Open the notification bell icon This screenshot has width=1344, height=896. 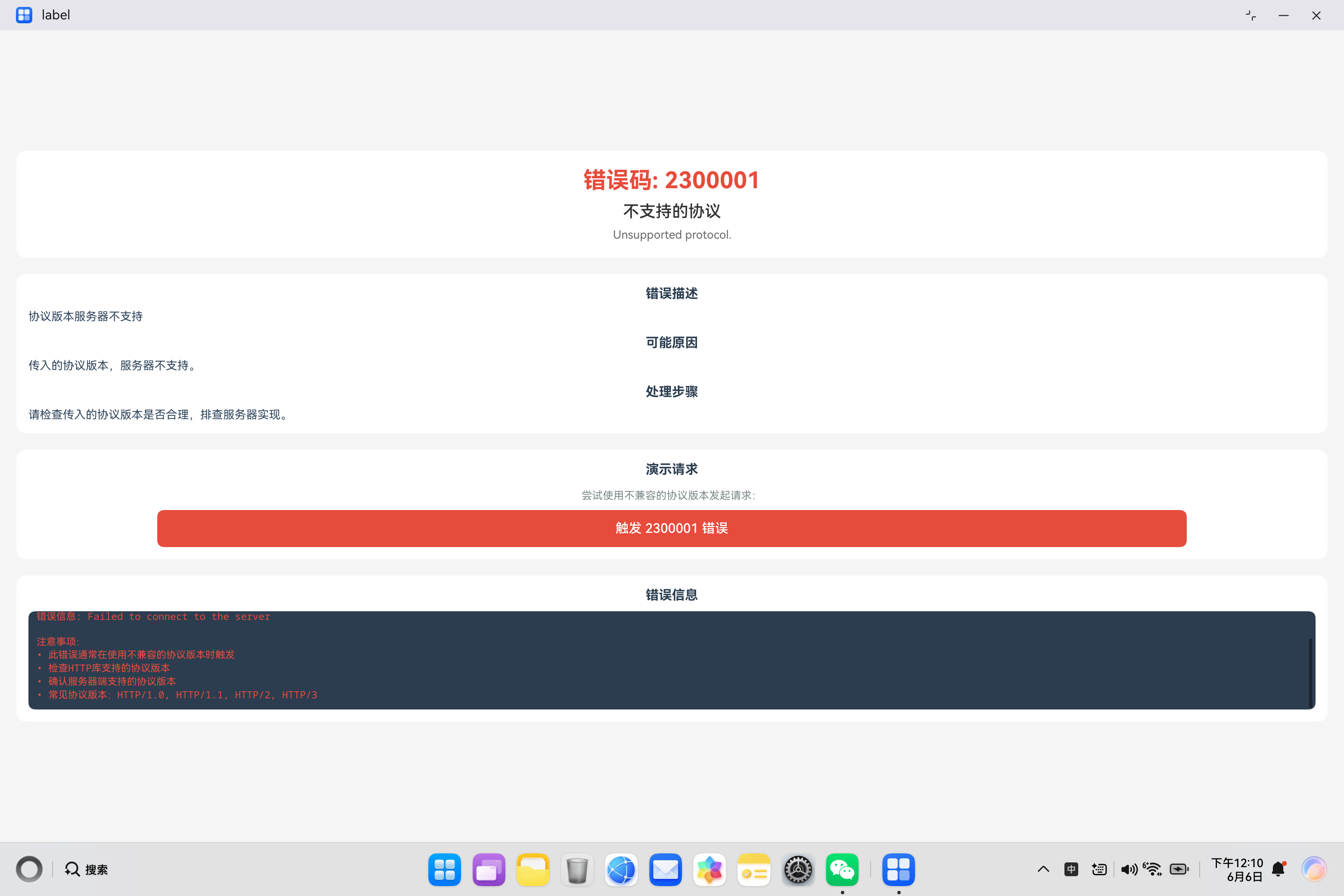click(1279, 869)
